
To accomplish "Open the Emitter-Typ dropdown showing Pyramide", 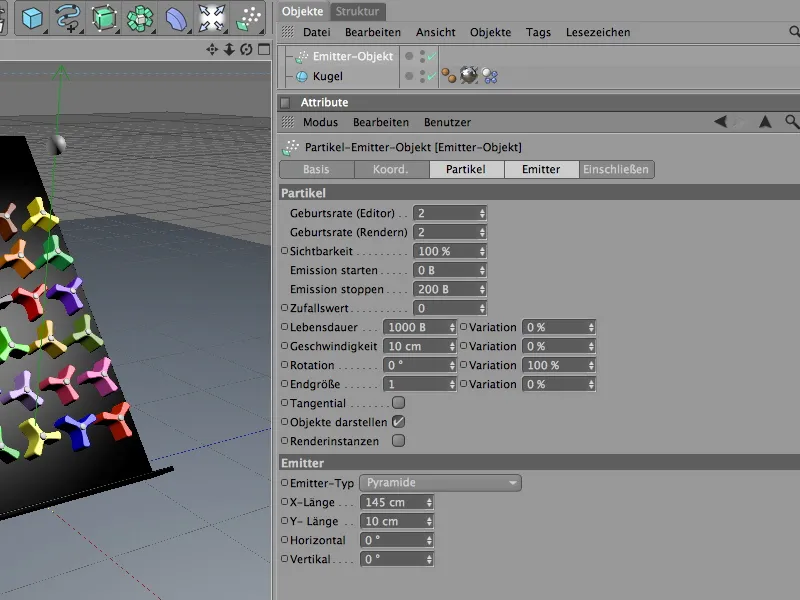I will (x=440, y=483).
